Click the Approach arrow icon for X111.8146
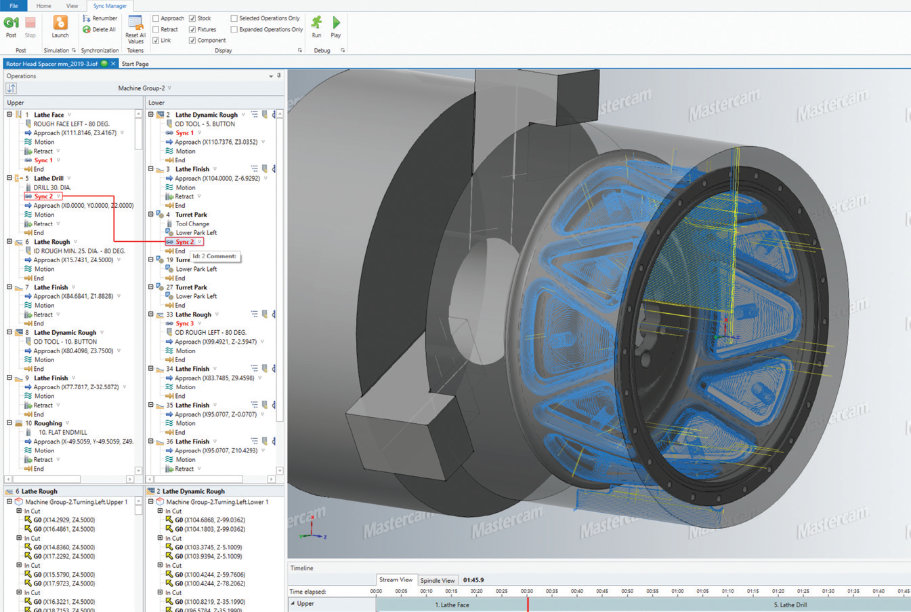This screenshot has width=911, height=612. tap(28, 133)
